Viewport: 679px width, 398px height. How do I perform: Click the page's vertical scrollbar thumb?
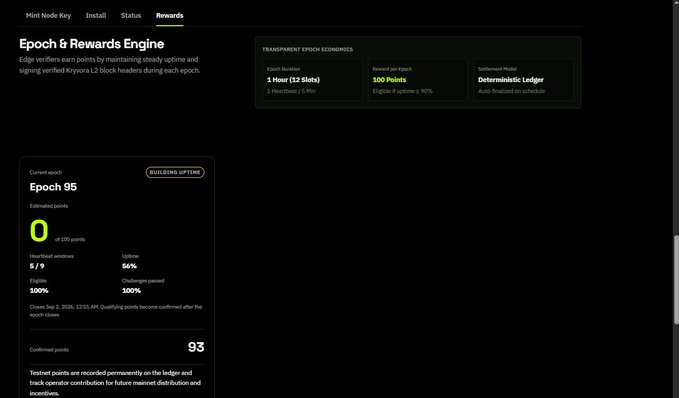click(x=676, y=279)
